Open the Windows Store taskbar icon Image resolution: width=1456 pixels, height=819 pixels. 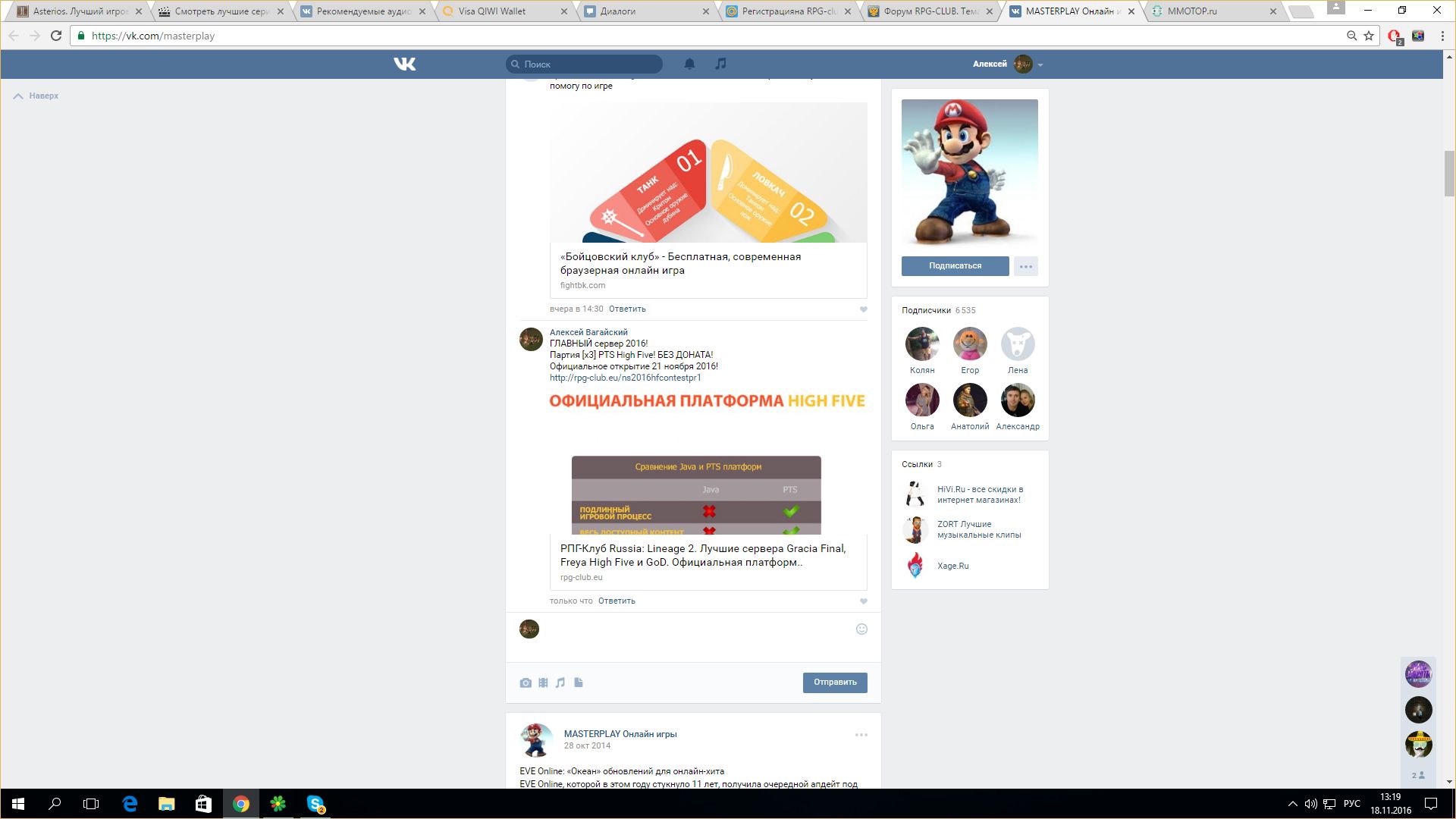tap(203, 804)
